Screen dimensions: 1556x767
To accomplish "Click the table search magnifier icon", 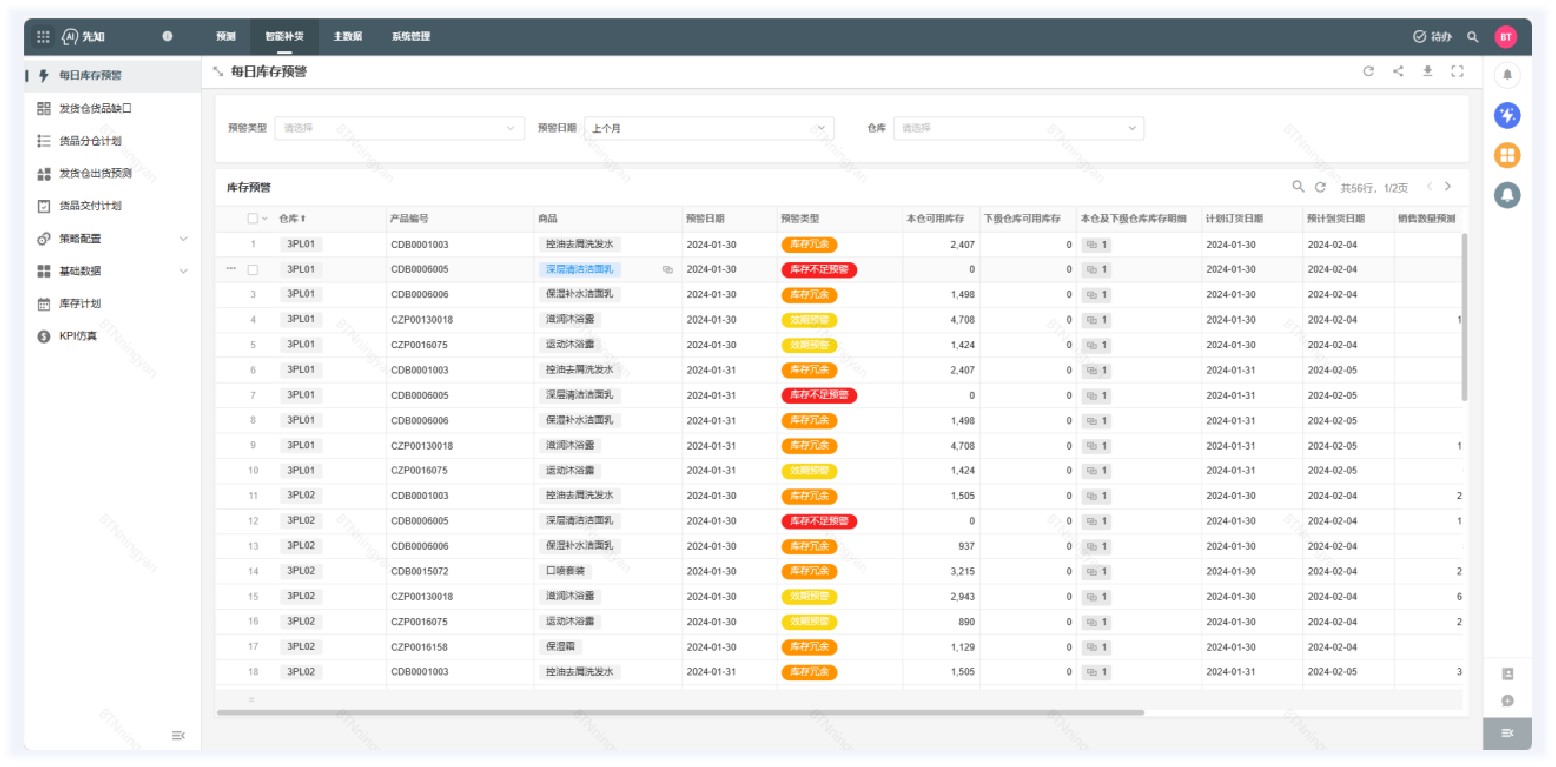I will click(1298, 187).
